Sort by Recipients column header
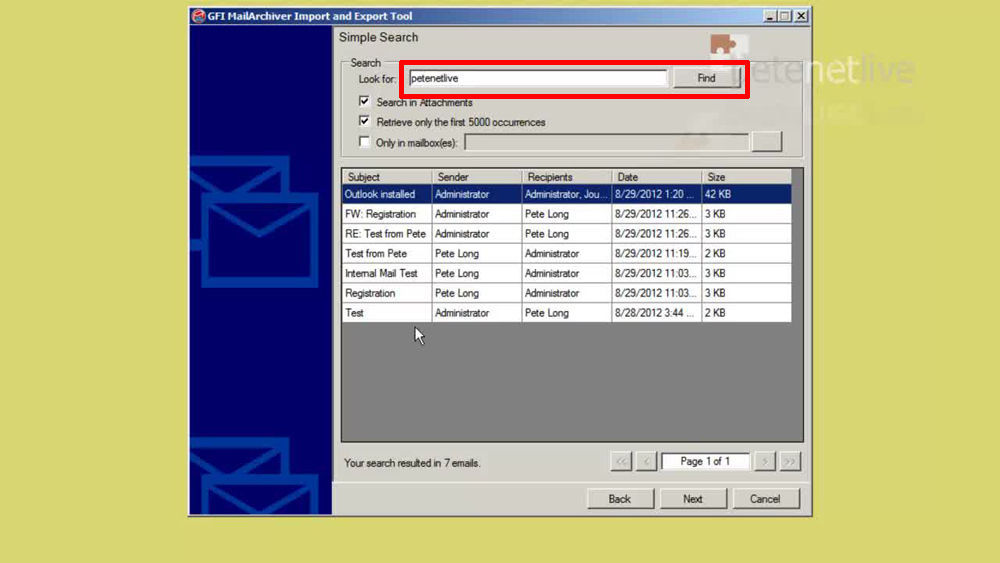 566,177
